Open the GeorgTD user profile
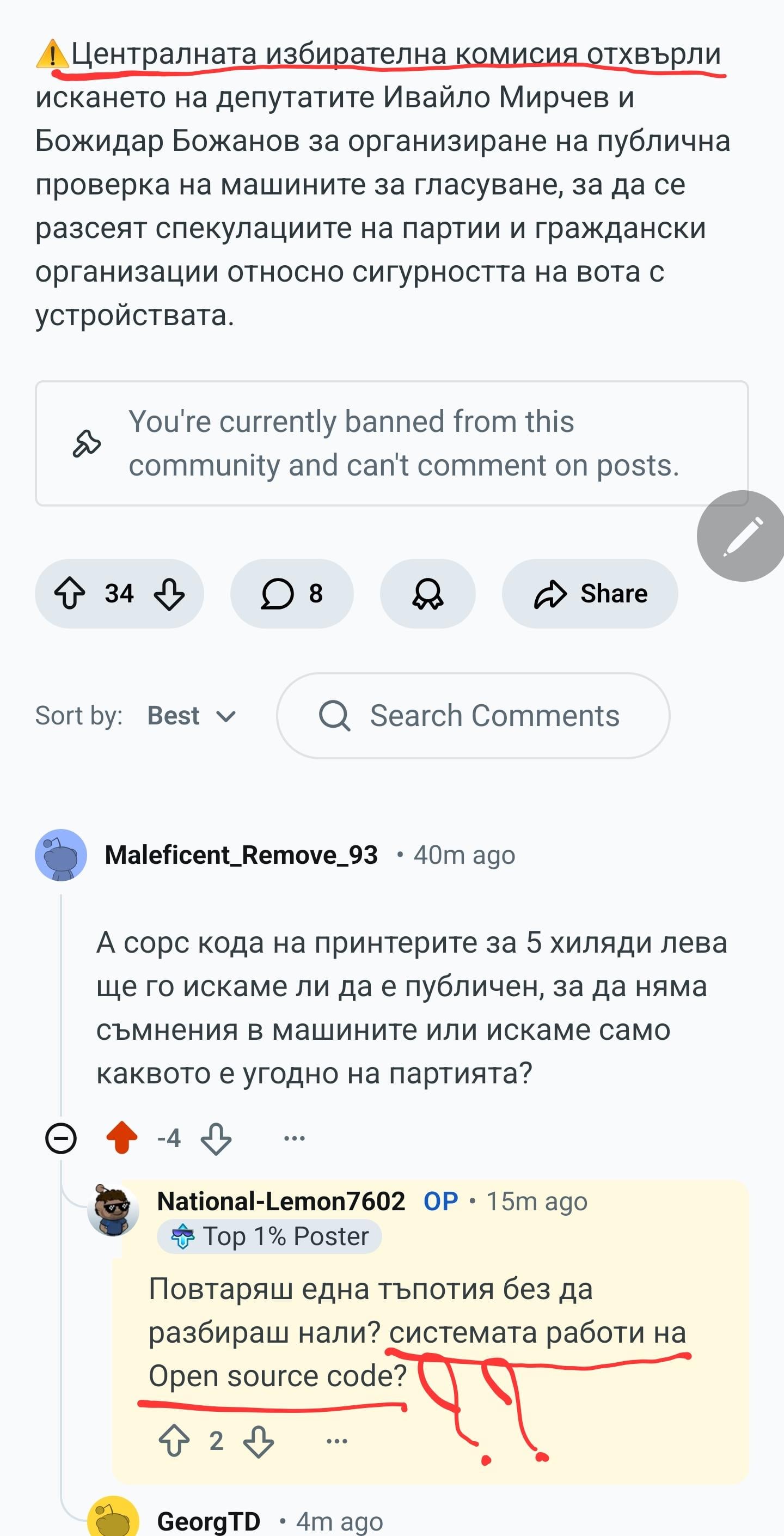The width and height of the screenshot is (784, 1536). (209, 1521)
